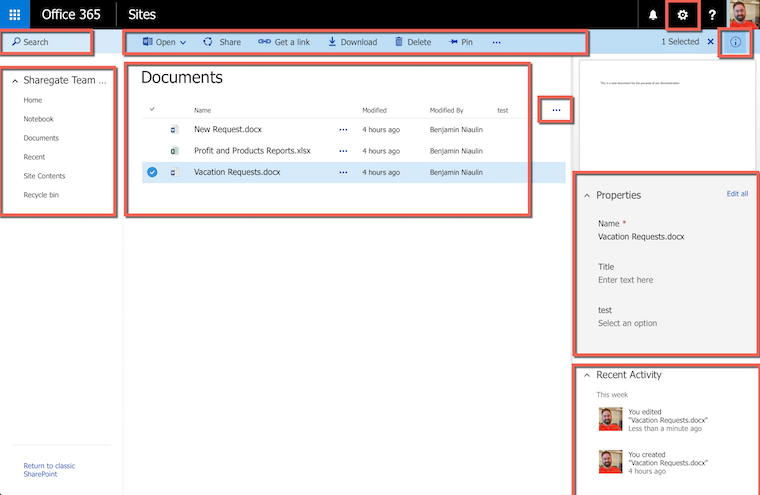Click avatar on You created activity
Viewport: 760px width, 495px height.
point(610,462)
